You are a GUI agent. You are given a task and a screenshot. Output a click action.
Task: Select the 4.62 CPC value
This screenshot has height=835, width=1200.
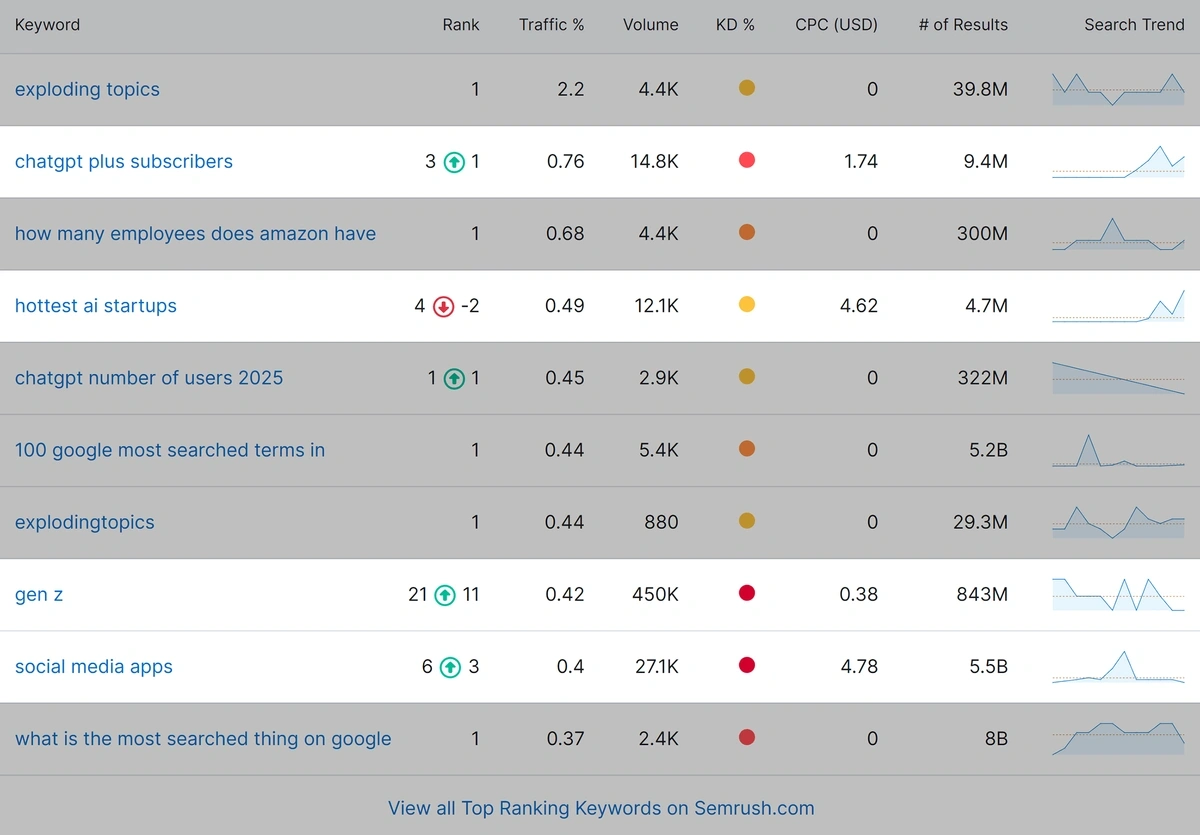[860, 306]
